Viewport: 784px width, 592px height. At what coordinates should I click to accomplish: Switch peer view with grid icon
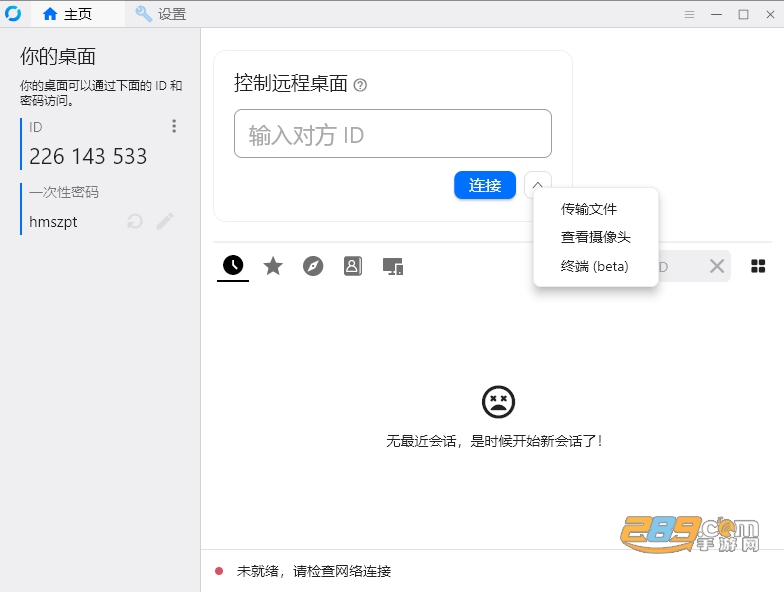[758, 266]
